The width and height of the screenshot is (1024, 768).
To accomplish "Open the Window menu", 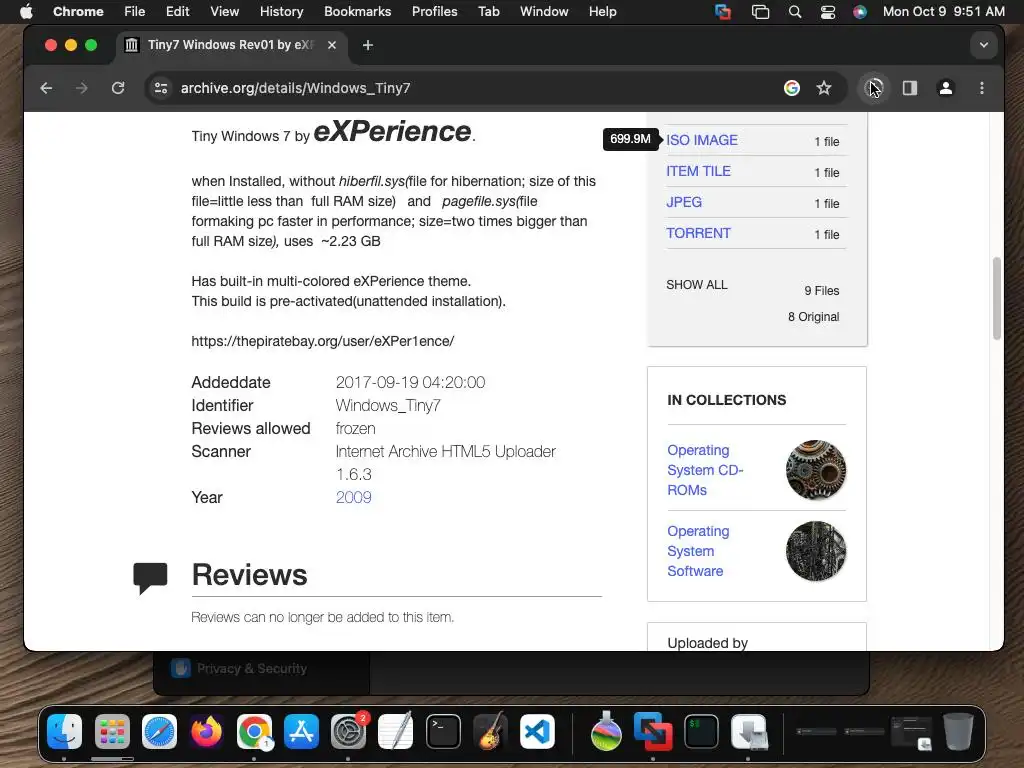I will pyautogui.click(x=544, y=12).
